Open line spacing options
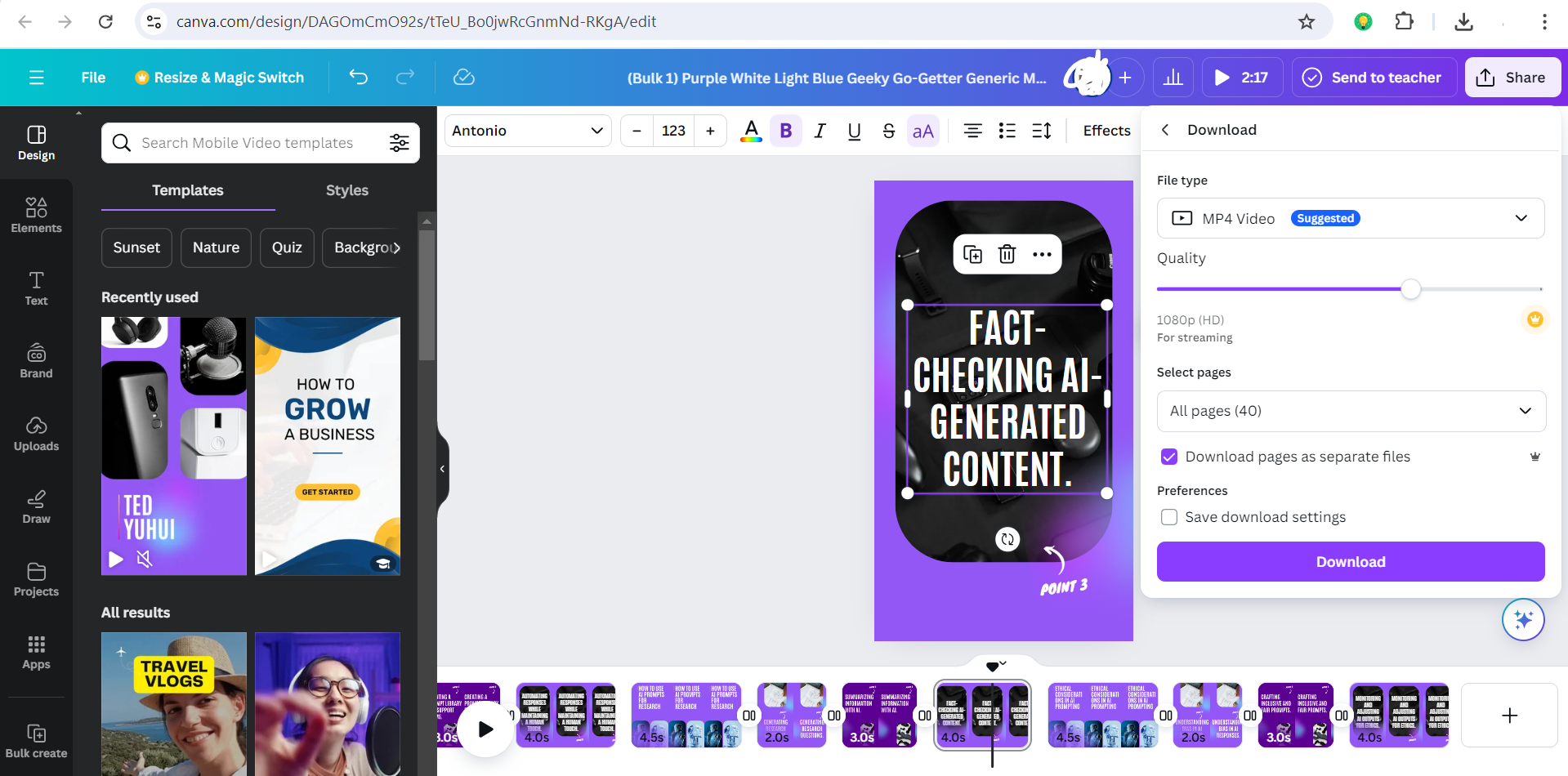The image size is (1568, 776). (x=1042, y=131)
